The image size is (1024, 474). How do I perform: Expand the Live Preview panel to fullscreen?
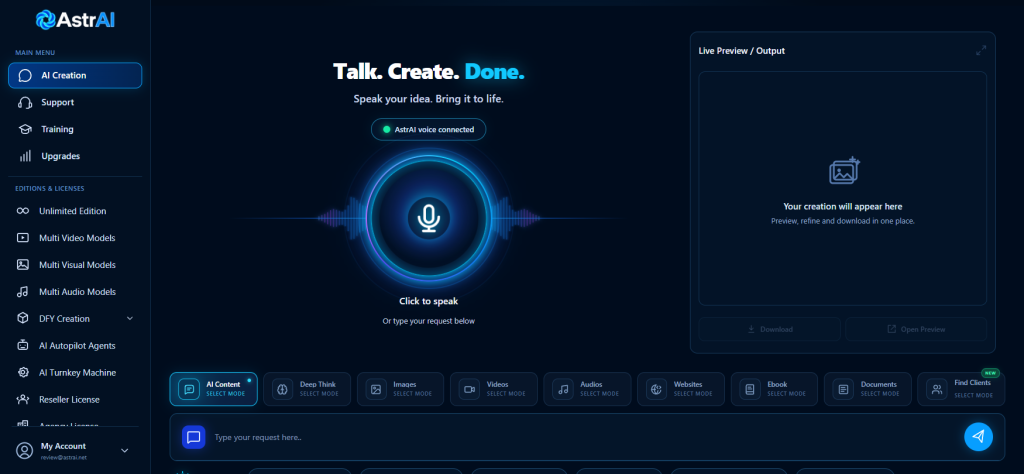[981, 50]
